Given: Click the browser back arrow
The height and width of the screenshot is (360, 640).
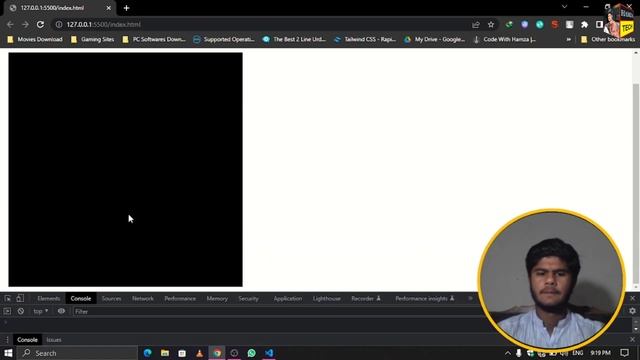Looking at the screenshot, I should coord(10,24).
